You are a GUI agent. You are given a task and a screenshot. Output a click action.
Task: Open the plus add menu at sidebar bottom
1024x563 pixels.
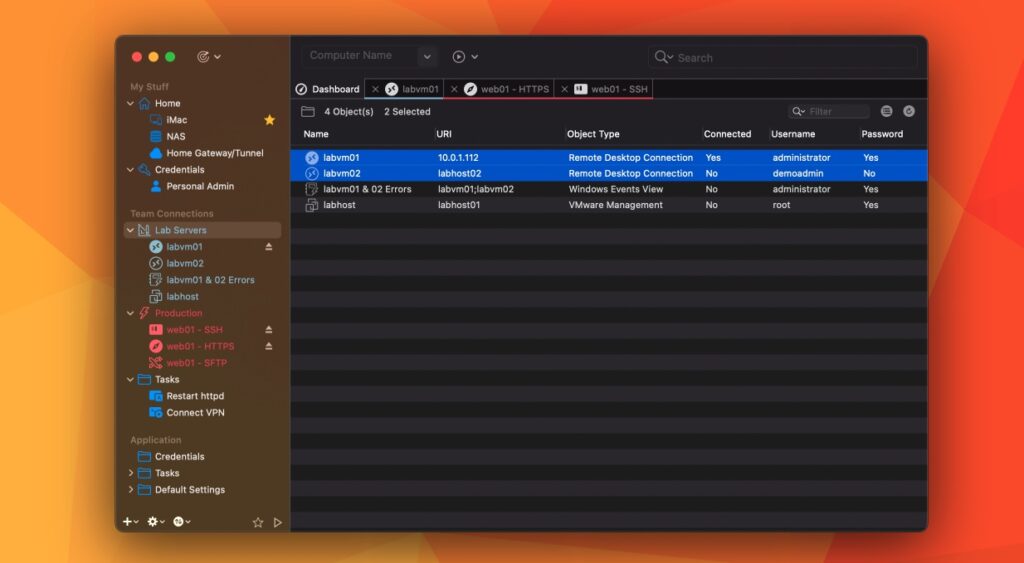[x=129, y=522]
